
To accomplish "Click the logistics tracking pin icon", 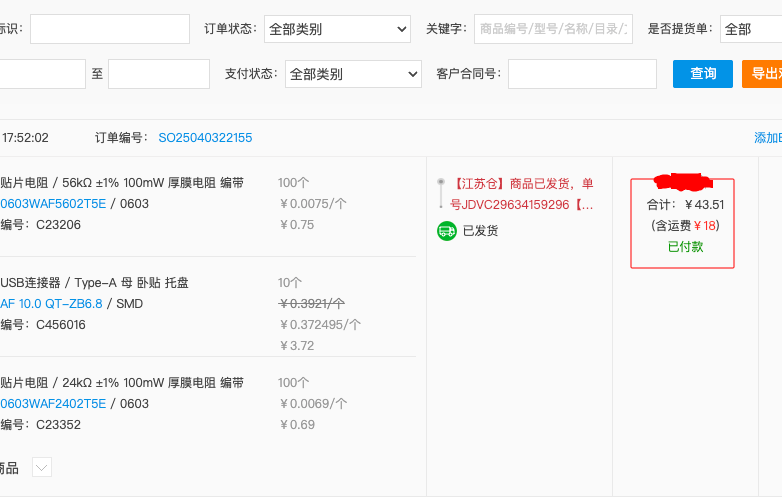I will pos(440,193).
